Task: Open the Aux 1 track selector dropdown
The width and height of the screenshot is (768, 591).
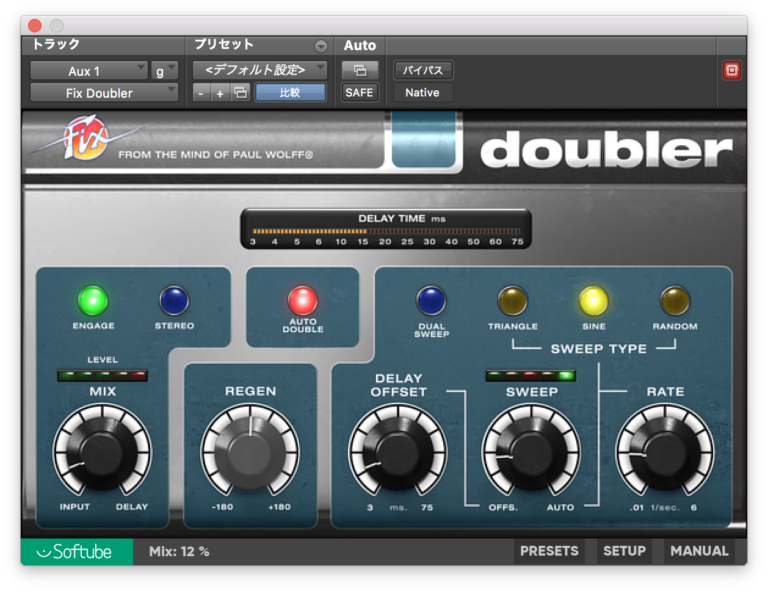Action: (x=89, y=71)
